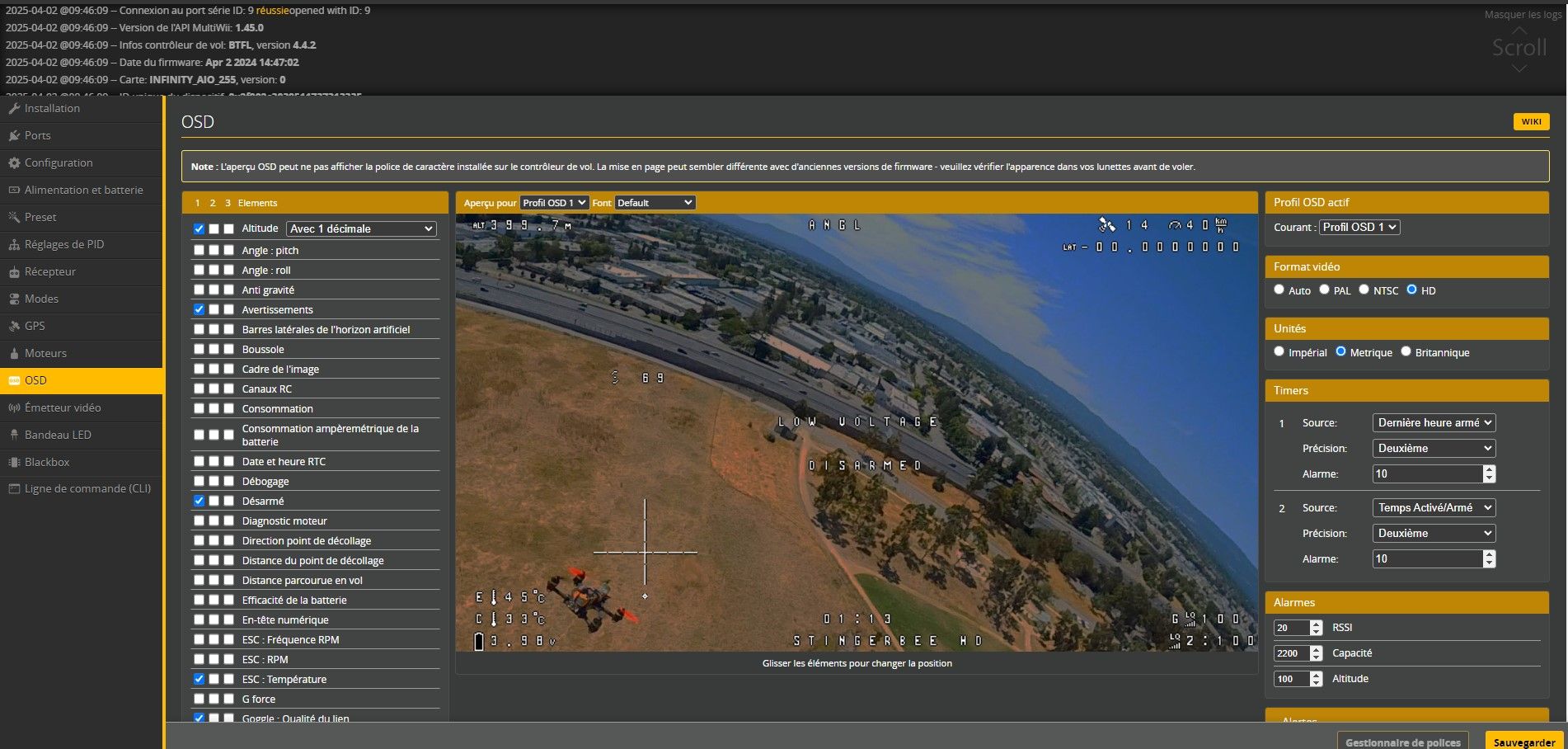Open the Font Default dropdown

point(655,203)
